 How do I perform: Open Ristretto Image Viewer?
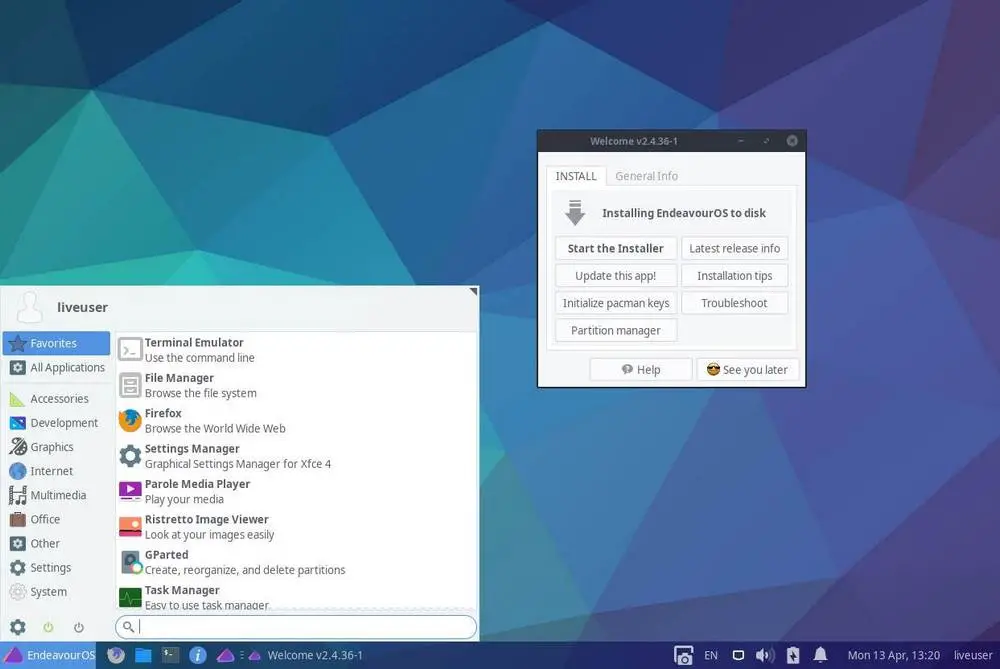(x=297, y=527)
